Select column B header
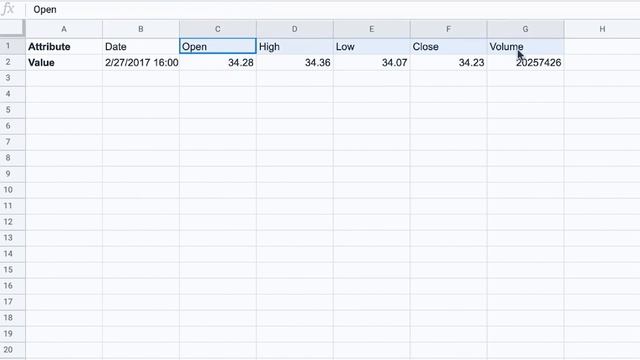The image size is (640, 360). coord(141,29)
